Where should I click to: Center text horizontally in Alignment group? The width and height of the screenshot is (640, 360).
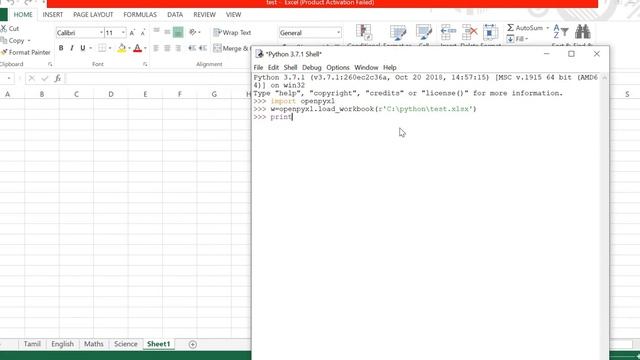[167, 48]
